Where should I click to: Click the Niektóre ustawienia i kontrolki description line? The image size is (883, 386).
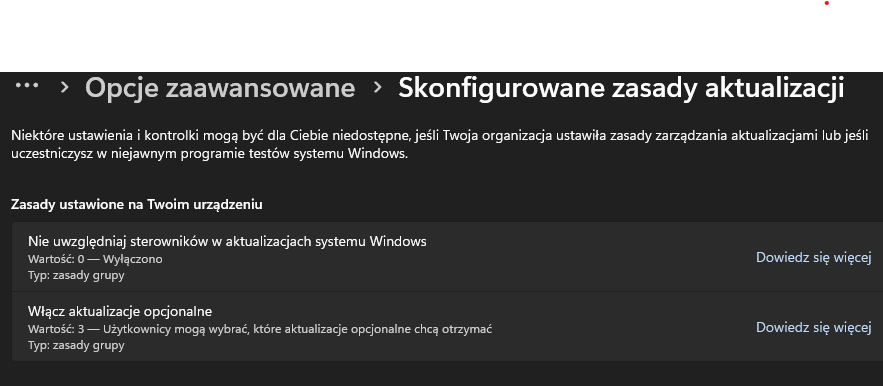pos(439,136)
